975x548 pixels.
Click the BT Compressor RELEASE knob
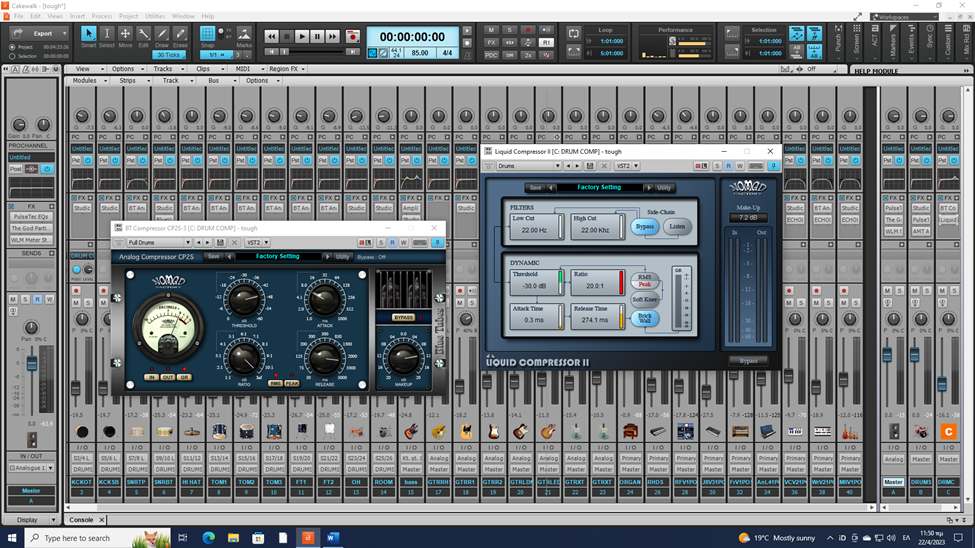[x=324, y=358]
